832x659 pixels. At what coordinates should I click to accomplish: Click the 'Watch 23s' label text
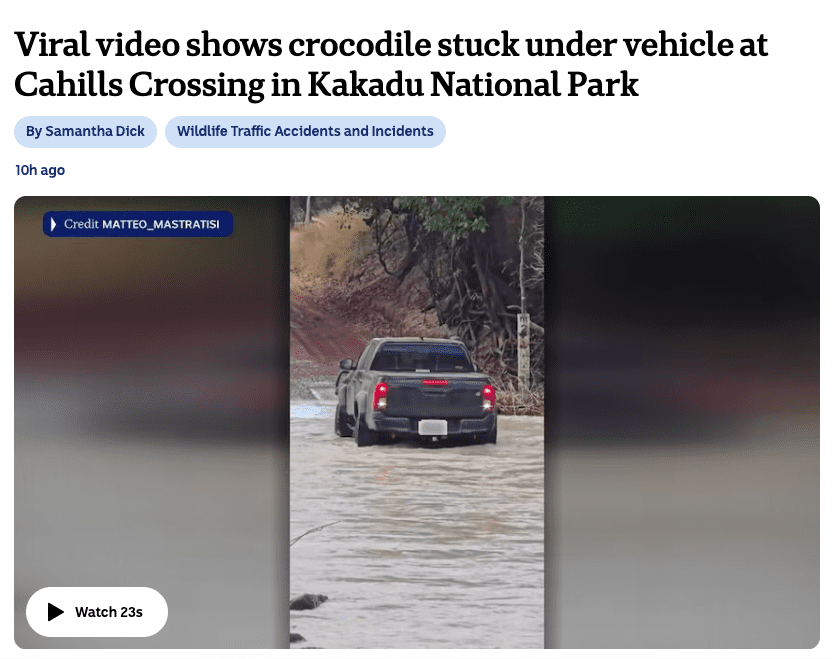pos(109,612)
